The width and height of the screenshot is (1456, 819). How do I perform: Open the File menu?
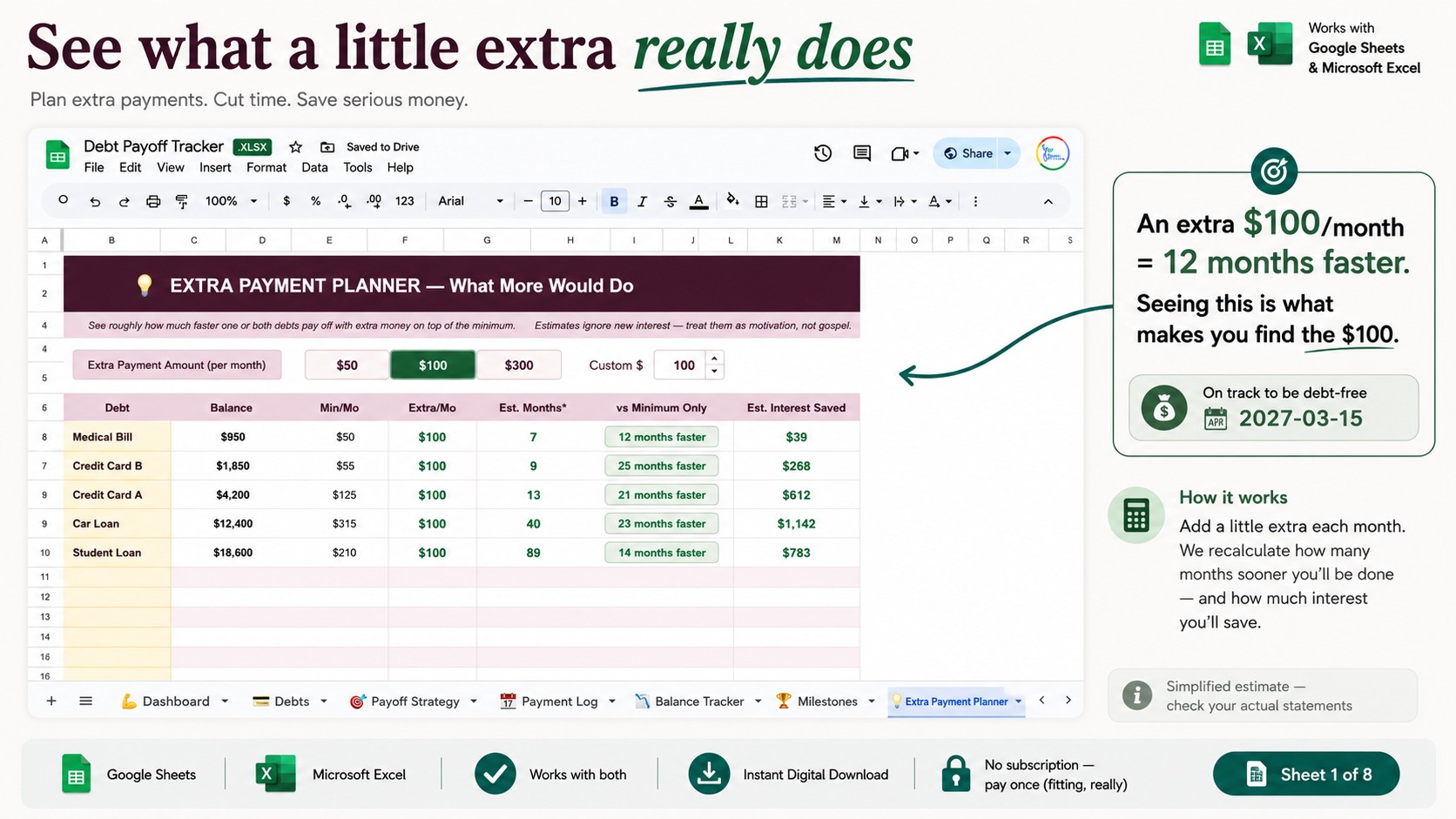point(94,167)
